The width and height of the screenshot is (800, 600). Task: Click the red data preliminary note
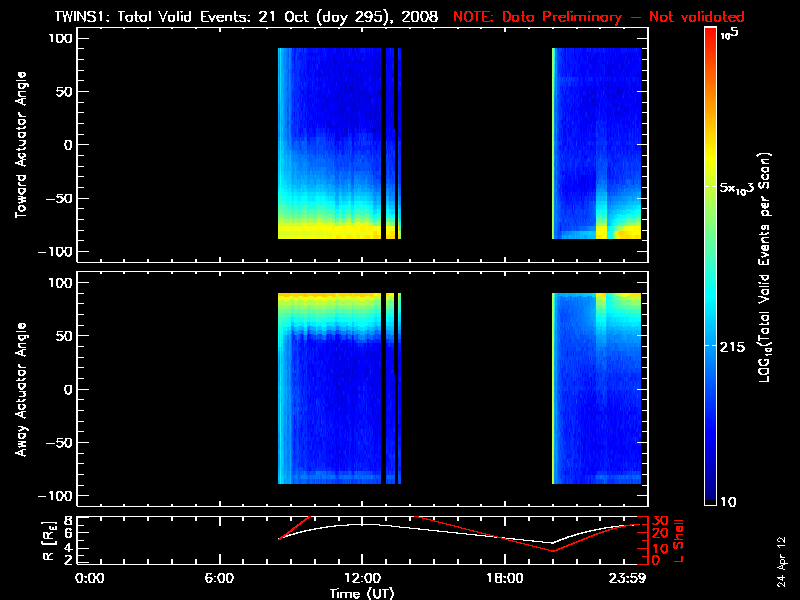[x=600, y=18]
